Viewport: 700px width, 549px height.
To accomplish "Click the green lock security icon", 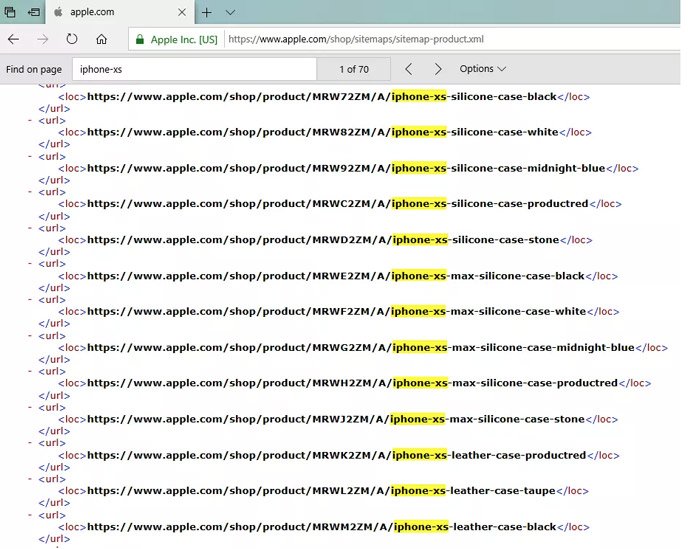I will [x=139, y=40].
